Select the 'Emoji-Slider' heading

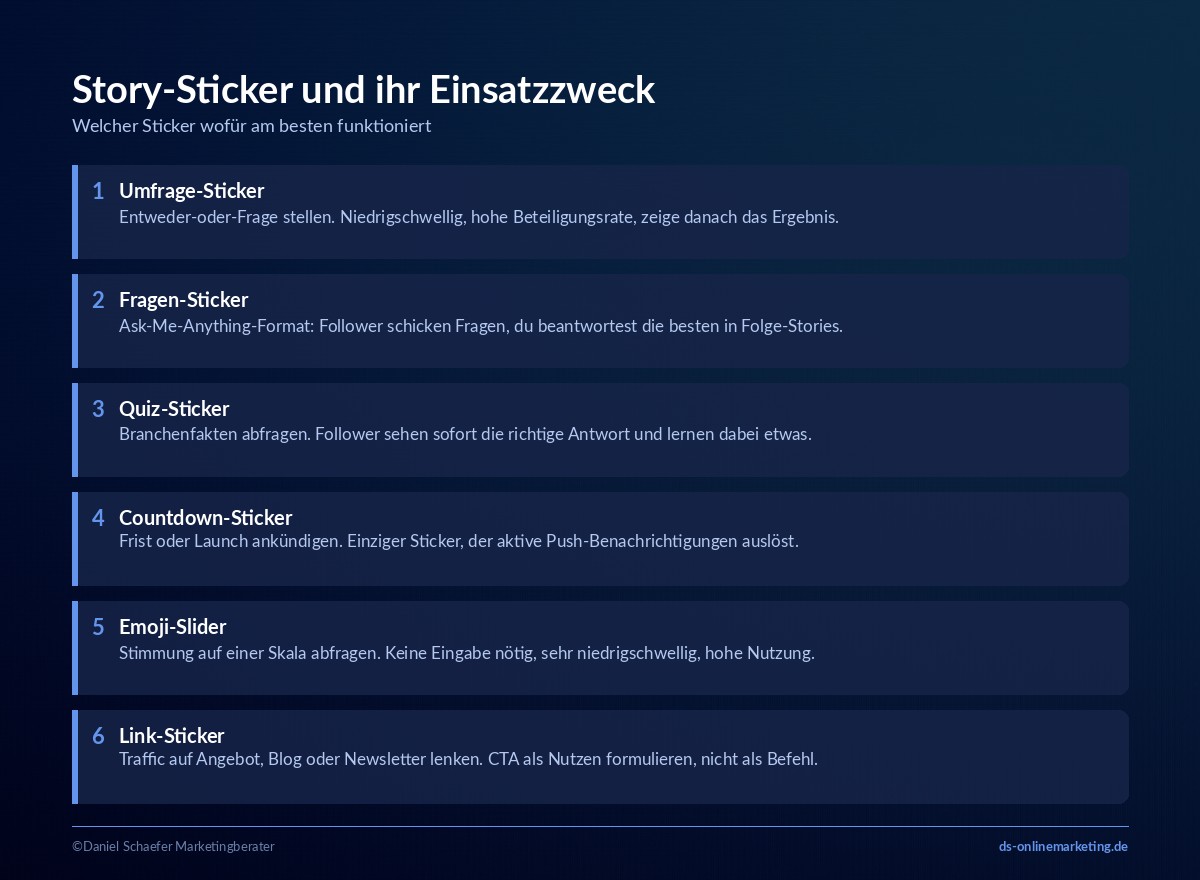[172, 626]
